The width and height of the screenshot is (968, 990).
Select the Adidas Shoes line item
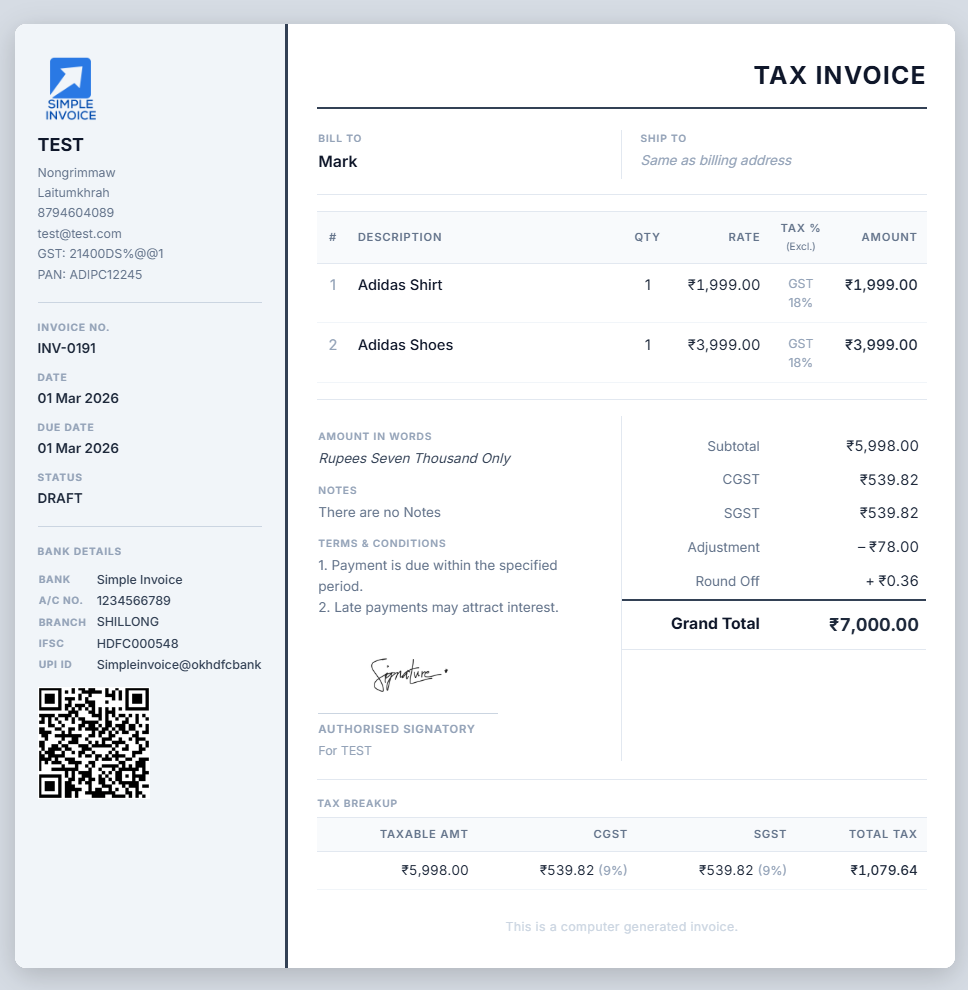405,345
